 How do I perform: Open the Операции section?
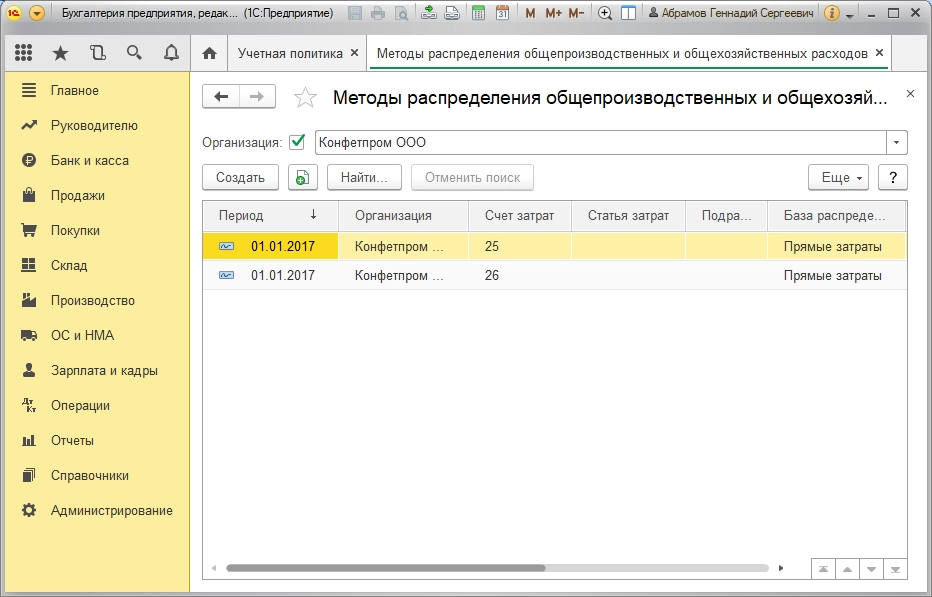point(97,406)
